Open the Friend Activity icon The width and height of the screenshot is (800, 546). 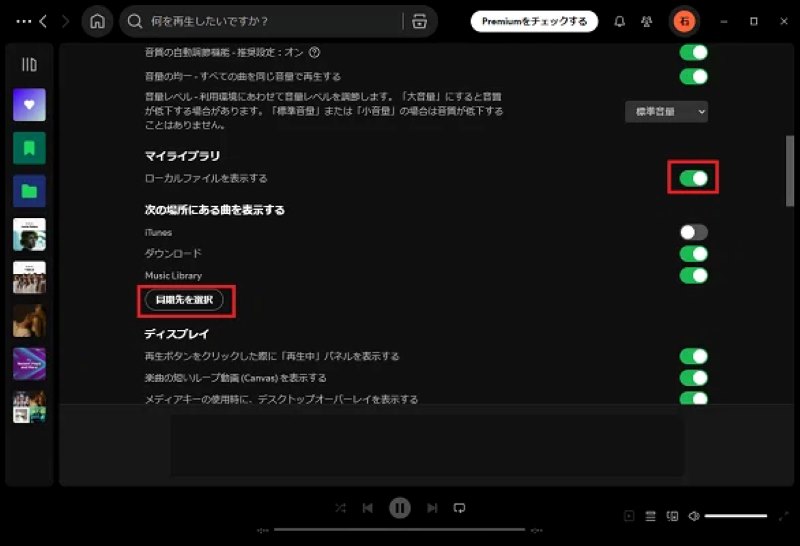646,21
